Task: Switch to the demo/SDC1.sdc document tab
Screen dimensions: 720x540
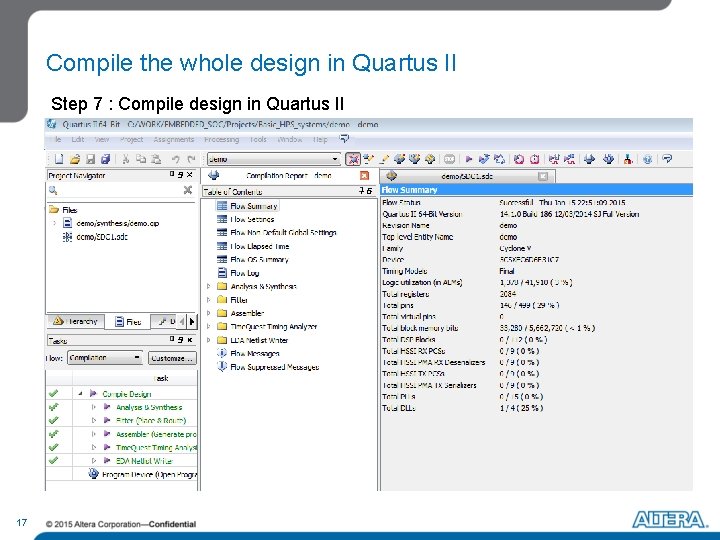Action: click(x=467, y=176)
